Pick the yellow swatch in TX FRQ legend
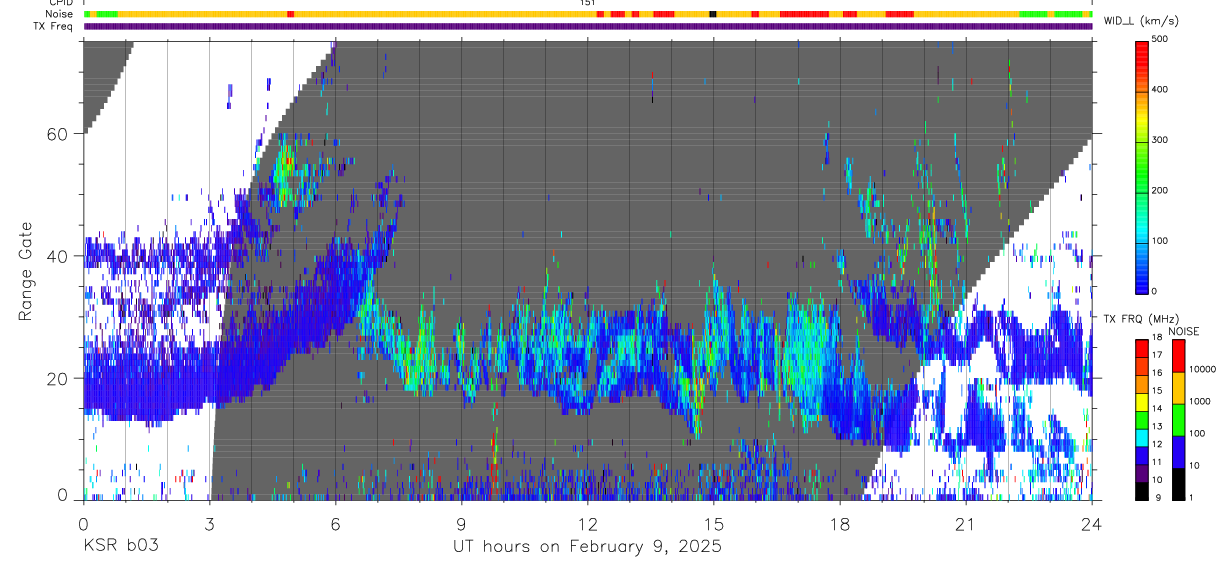Image resolution: width=1228 pixels, height=567 pixels. pyautogui.click(x=1141, y=400)
